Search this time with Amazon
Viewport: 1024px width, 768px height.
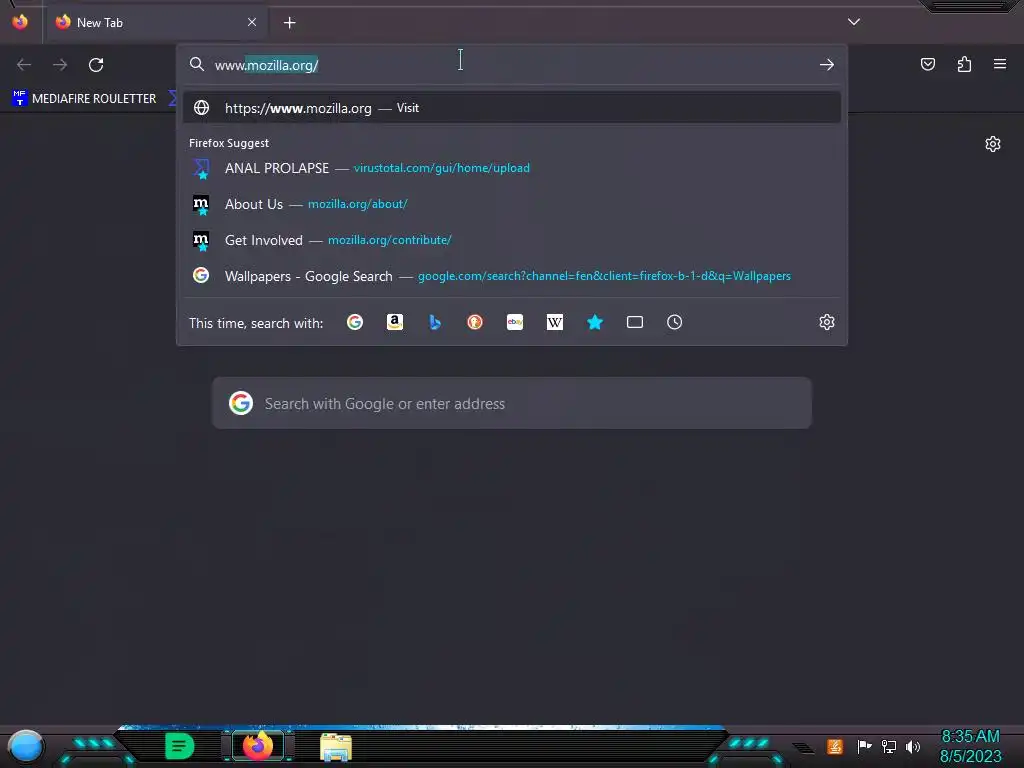394,322
